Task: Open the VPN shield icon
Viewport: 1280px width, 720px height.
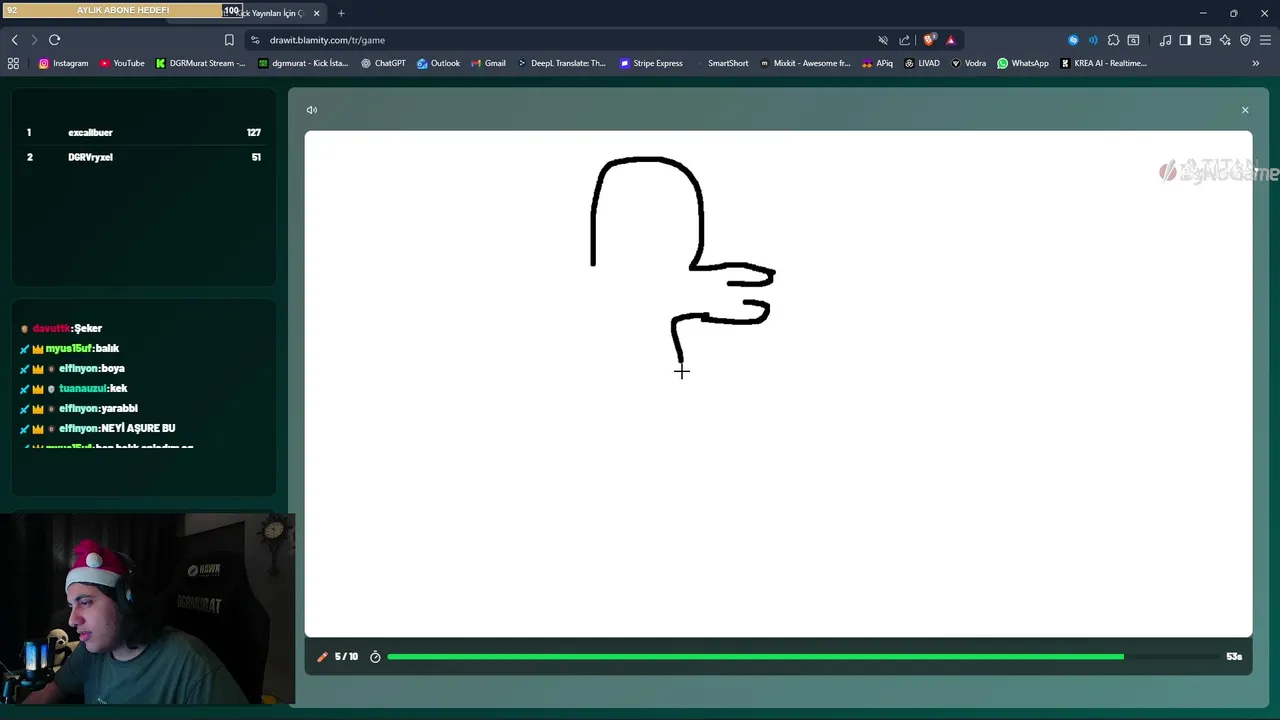Action: click(x=1245, y=40)
